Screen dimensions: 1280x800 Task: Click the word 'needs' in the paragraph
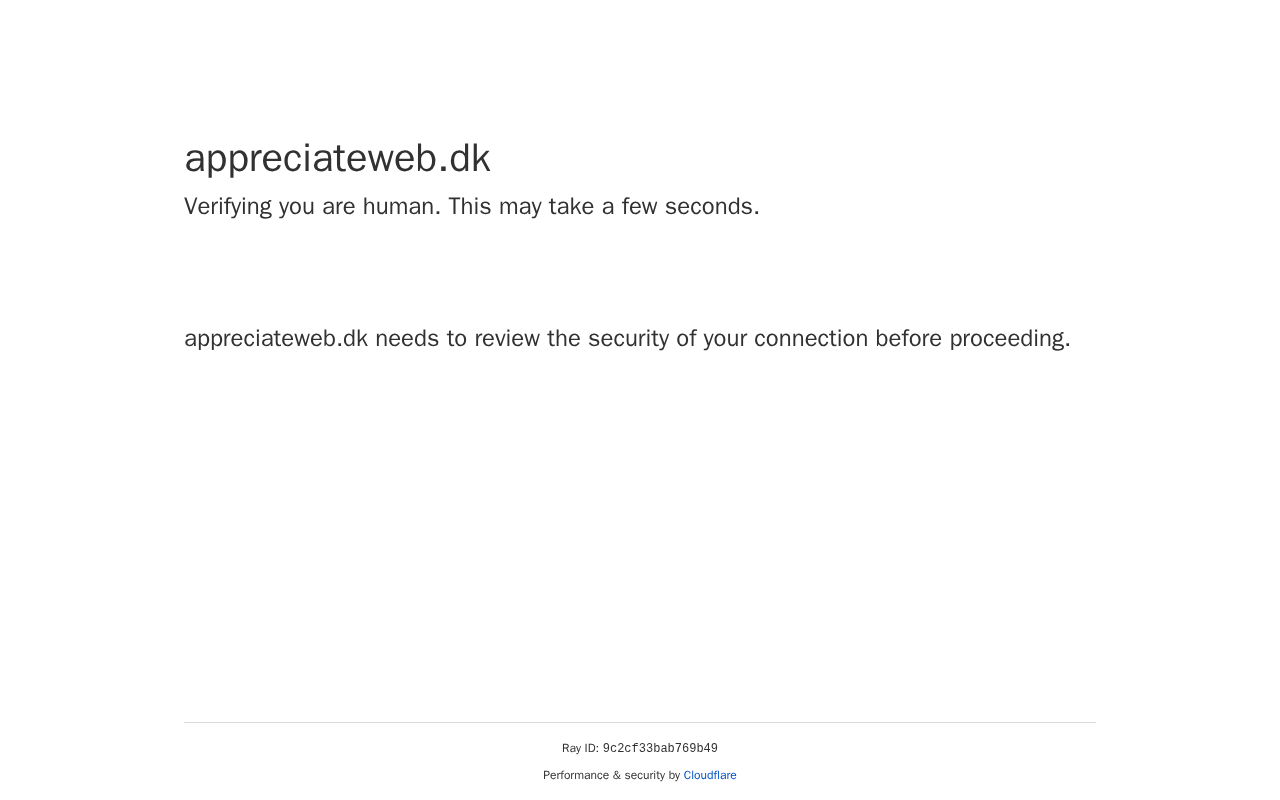click(x=407, y=339)
